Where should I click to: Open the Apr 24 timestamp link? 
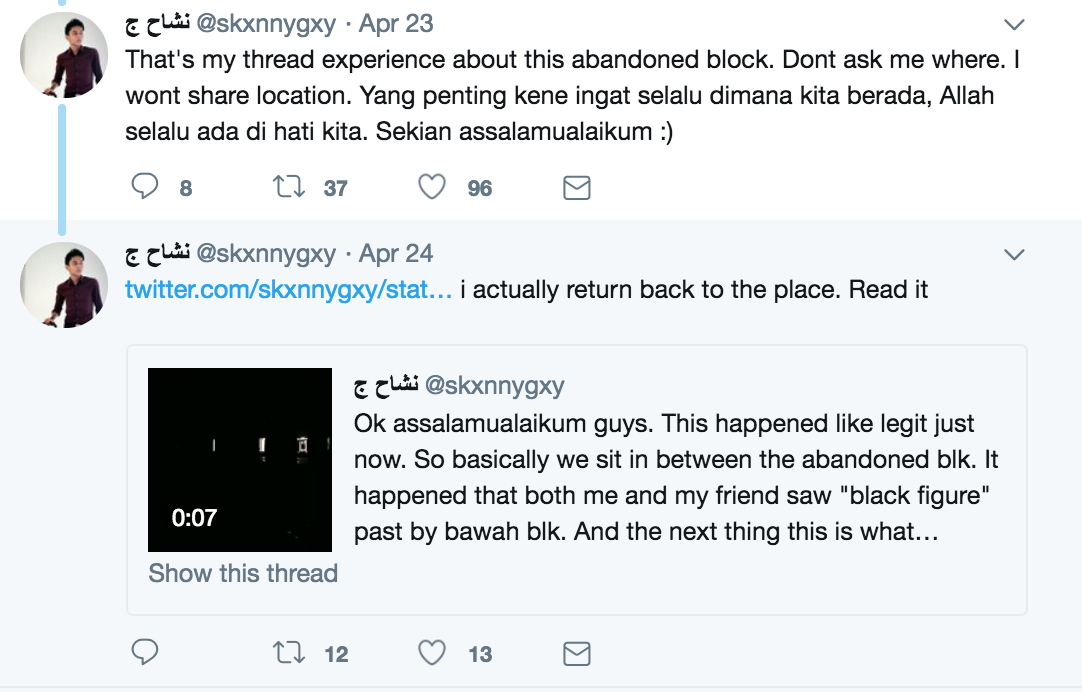pyautogui.click(x=396, y=254)
